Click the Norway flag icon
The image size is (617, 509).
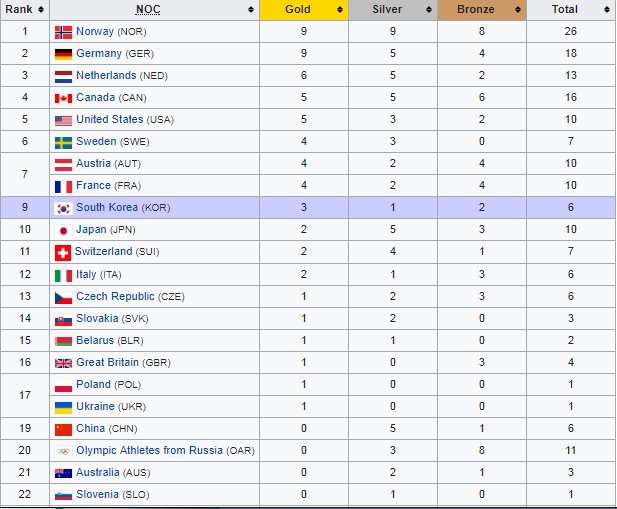click(63, 32)
